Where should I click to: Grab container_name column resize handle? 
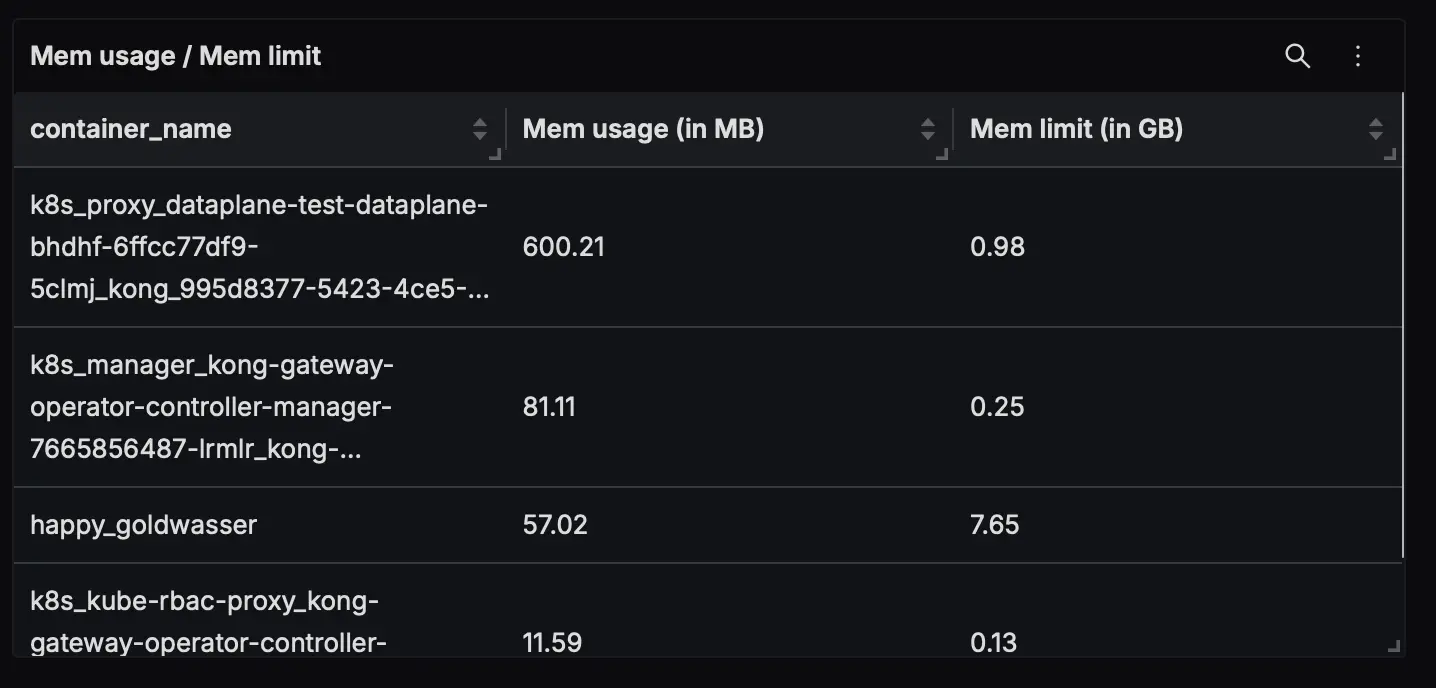(x=494, y=153)
